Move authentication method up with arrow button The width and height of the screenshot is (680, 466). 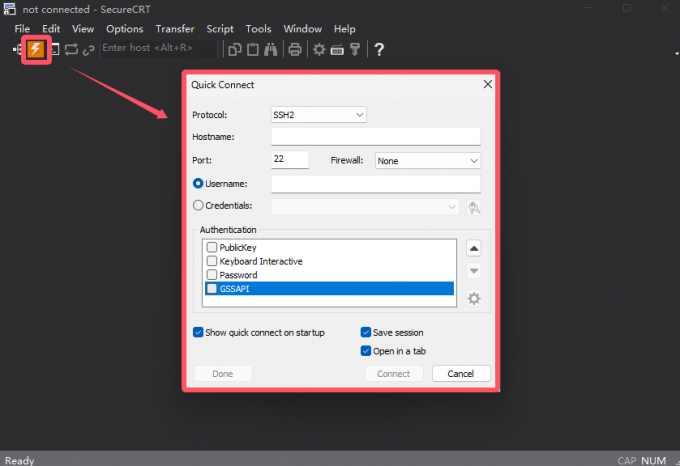coord(474,248)
